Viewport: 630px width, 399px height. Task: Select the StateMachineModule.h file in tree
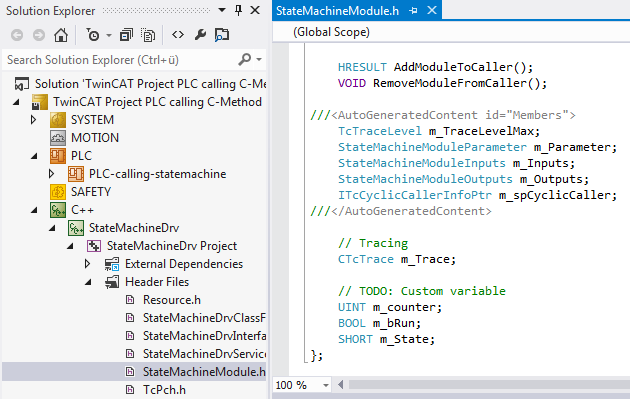[x=204, y=372]
